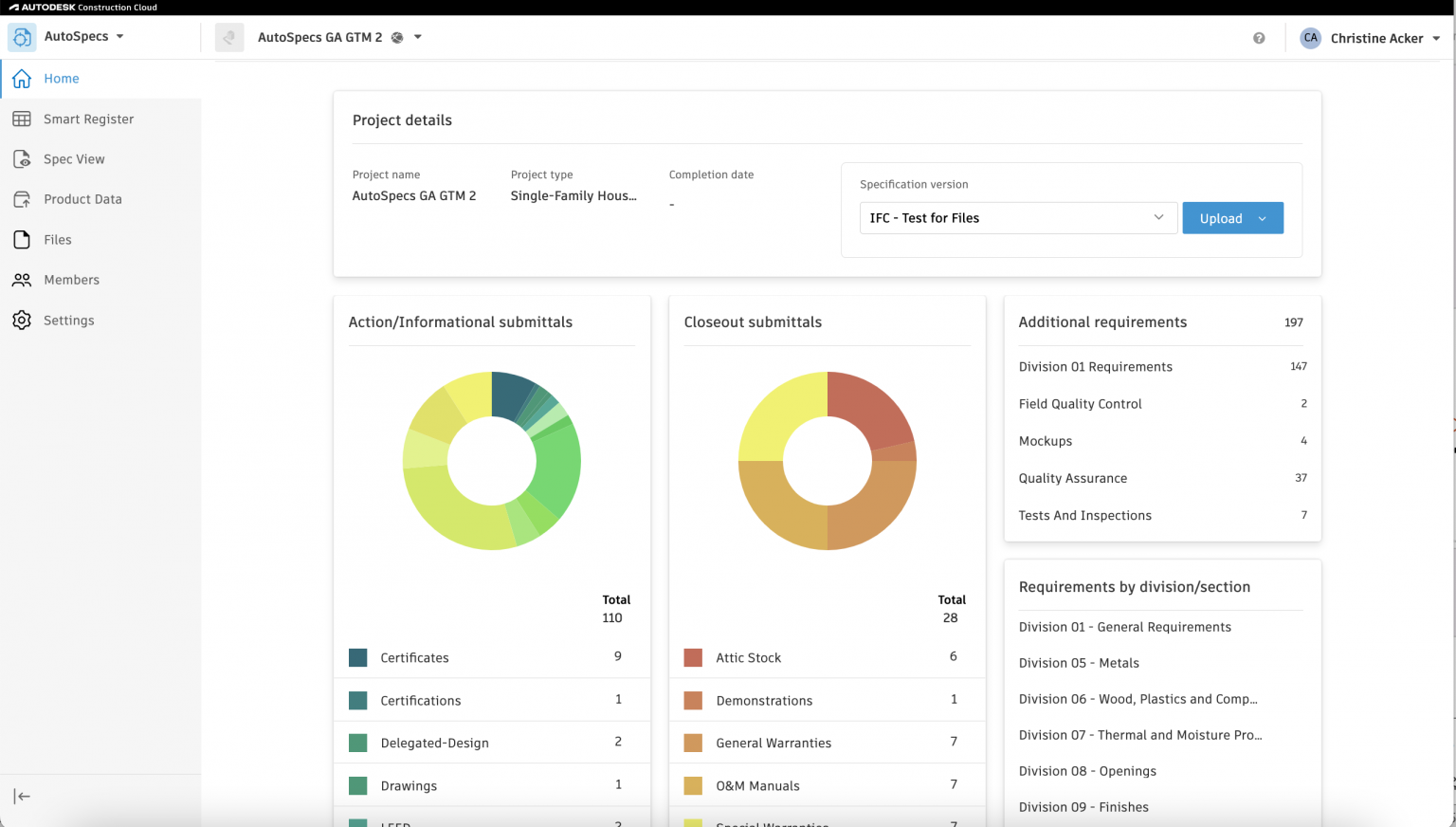The height and width of the screenshot is (827, 1456).
Task: Open the help question mark icon
Action: (1259, 38)
